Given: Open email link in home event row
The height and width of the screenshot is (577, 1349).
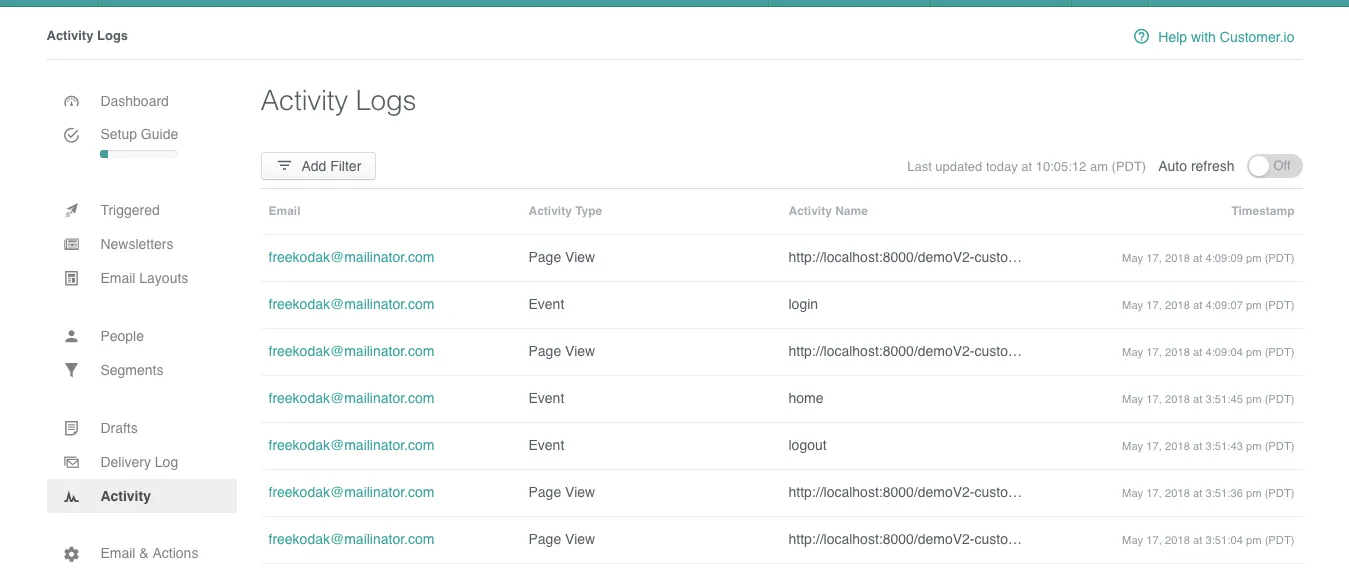Looking at the screenshot, I should pos(351,399).
